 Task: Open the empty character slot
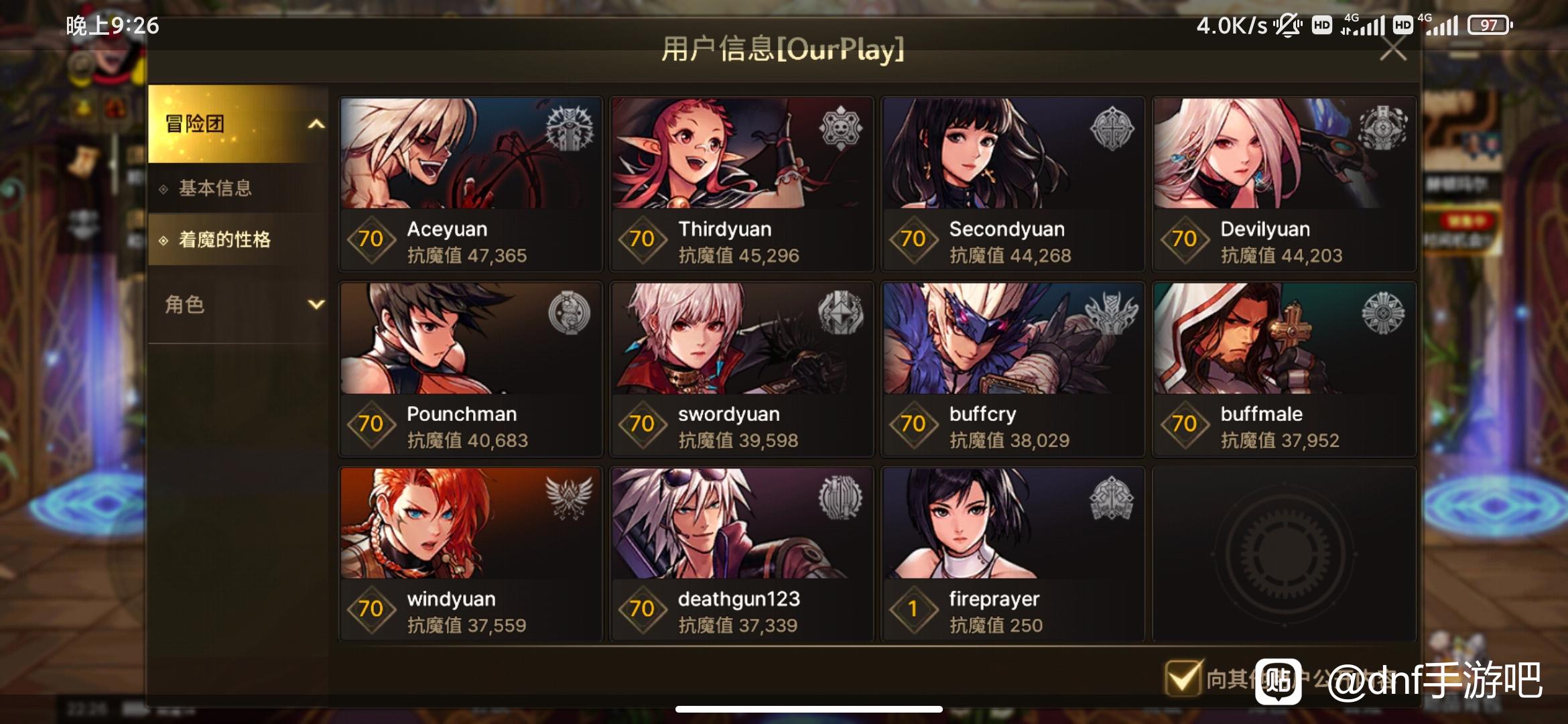point(1283,554)
